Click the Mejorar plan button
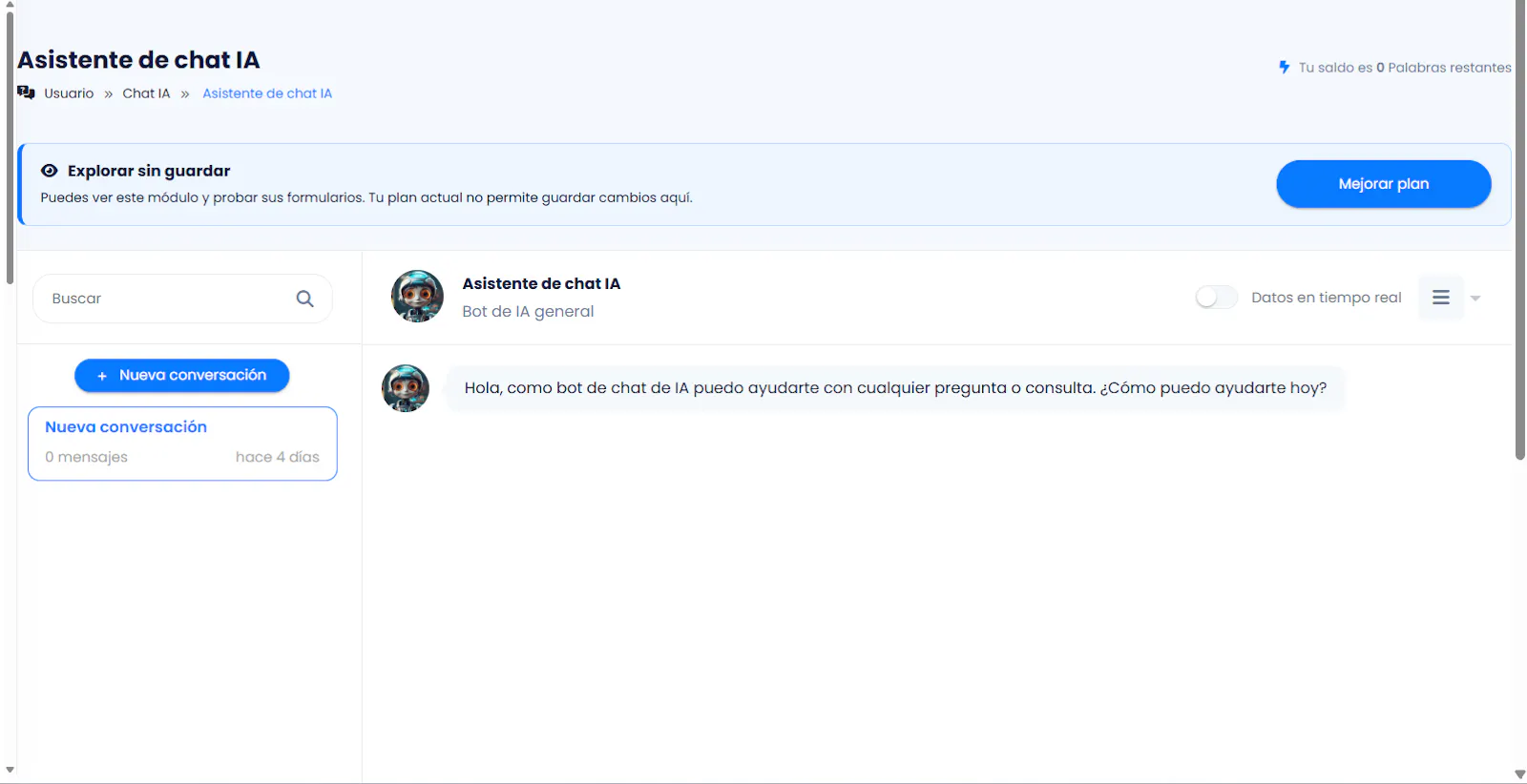The image size is (1527, 784). pyautogui.click(x=1384, y=184)
